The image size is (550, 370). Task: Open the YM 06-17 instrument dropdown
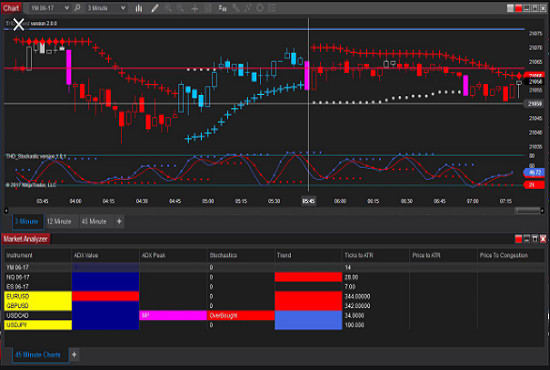click(x=49, y=8)
